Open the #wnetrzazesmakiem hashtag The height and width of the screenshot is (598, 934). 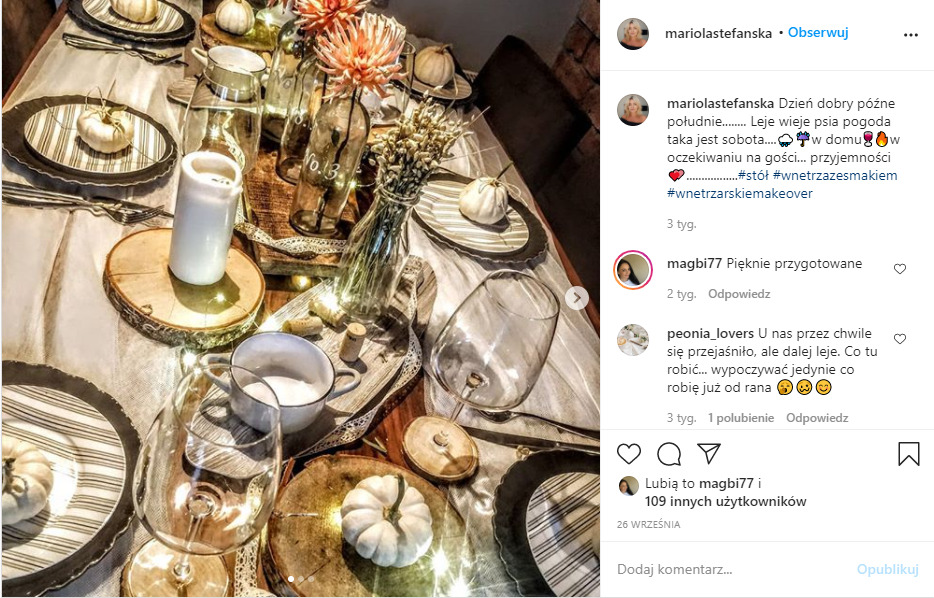(835, 175)
